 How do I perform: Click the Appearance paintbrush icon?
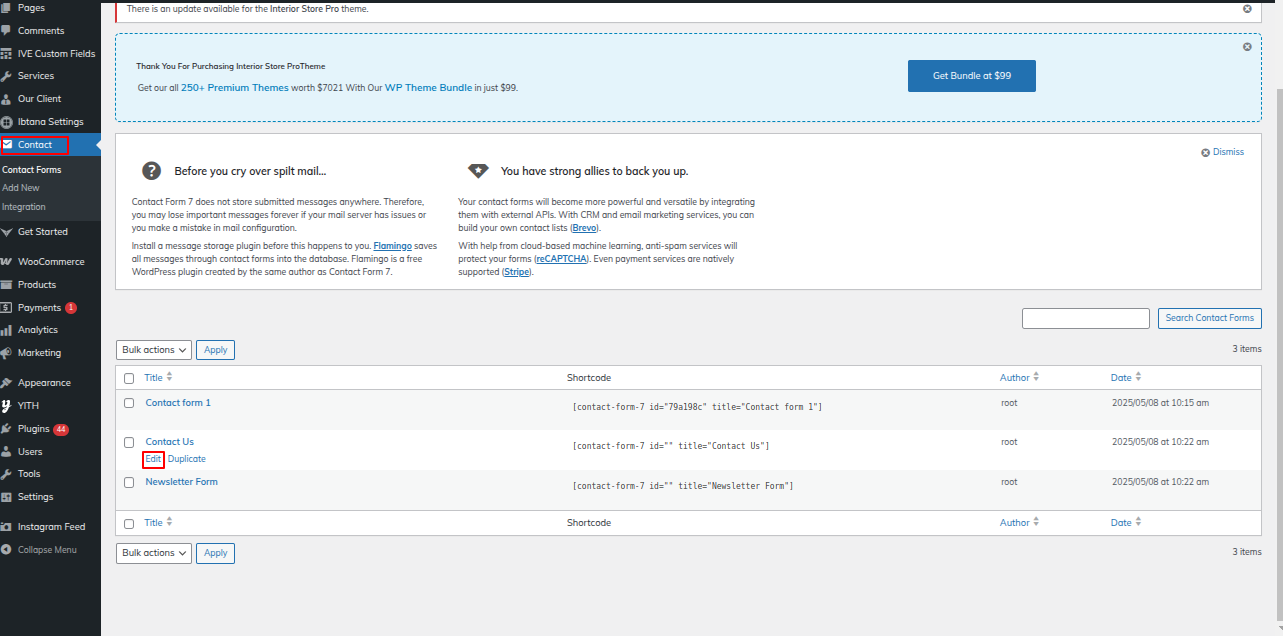7,383
